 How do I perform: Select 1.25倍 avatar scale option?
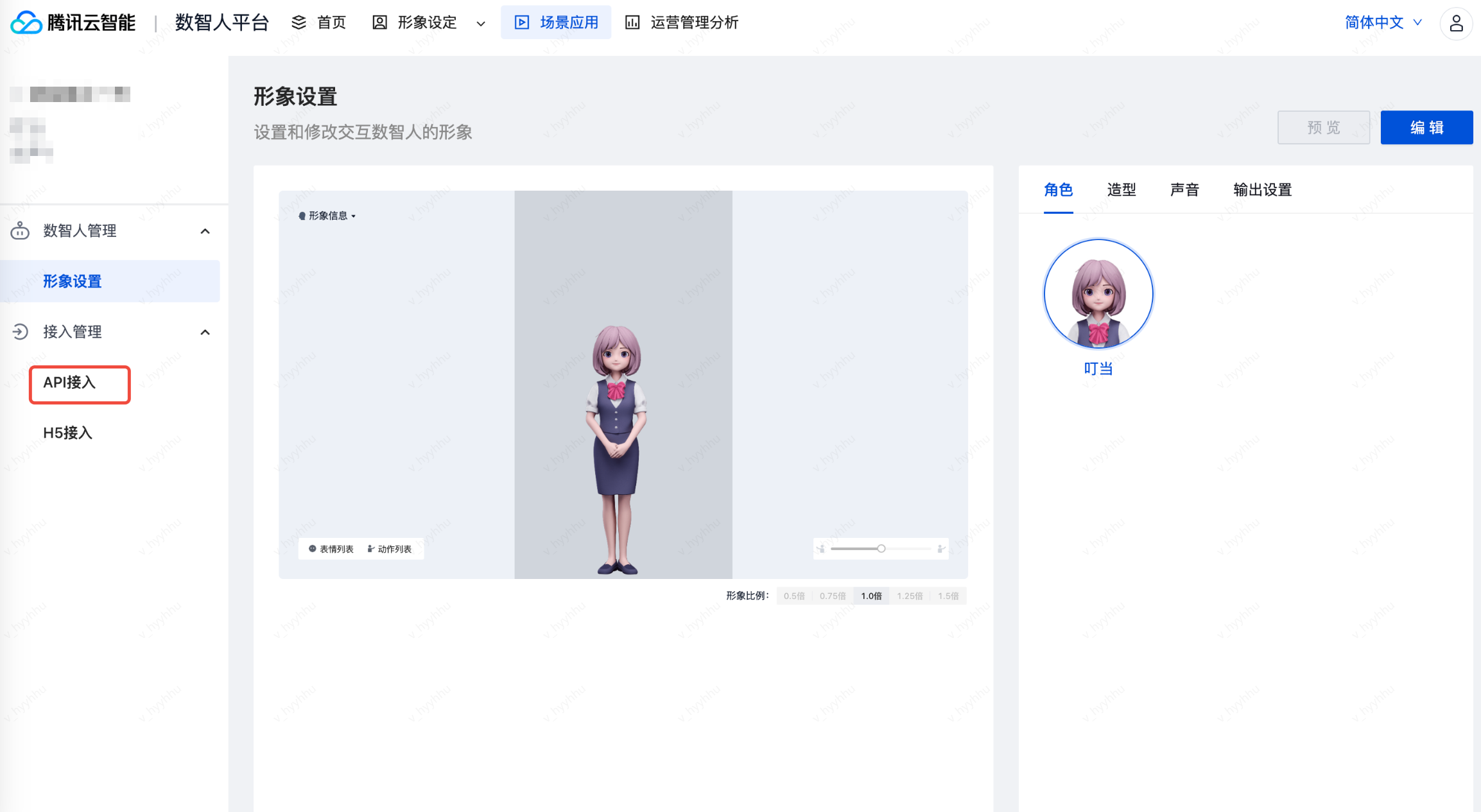tap(910, 596)
